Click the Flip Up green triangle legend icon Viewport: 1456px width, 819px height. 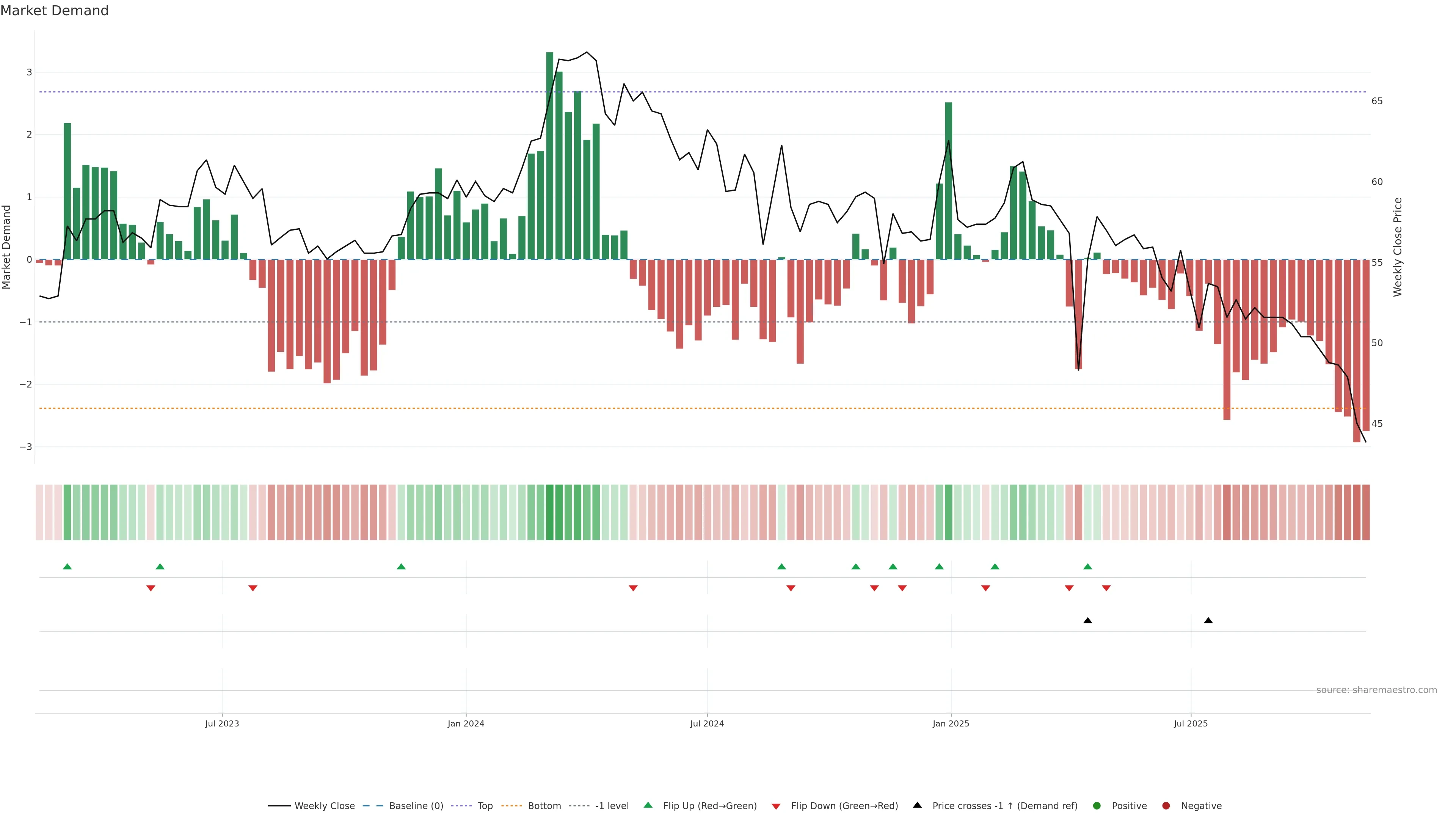tap(648, 805)
